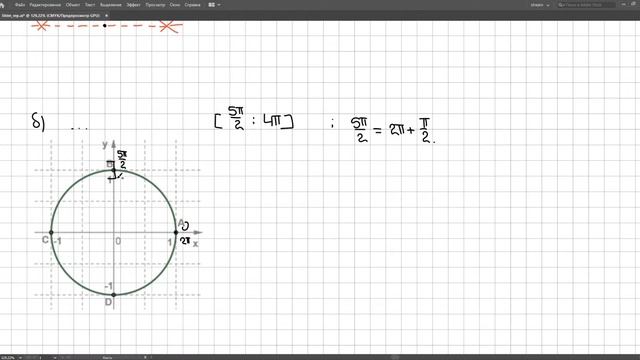This screenshot has height=360, width=640.
Task: Open the workspace switcher dropdown
Action: 540,5
